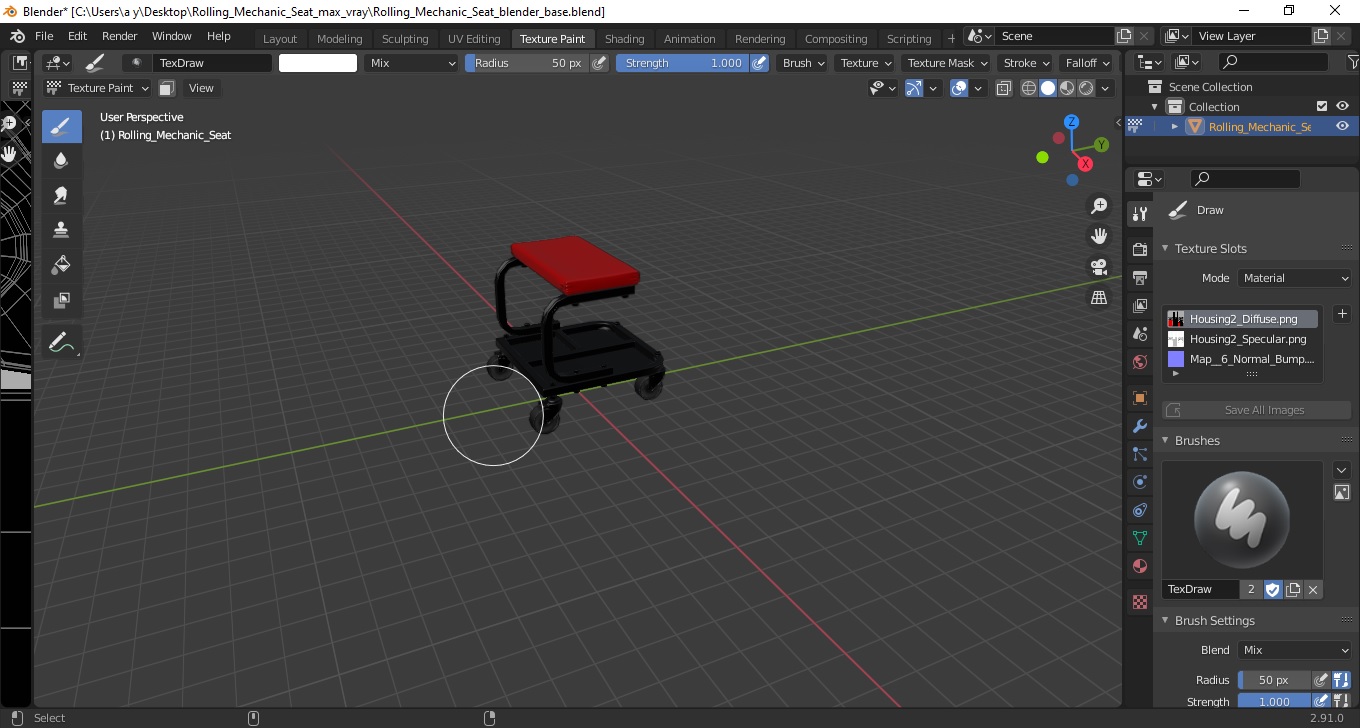Hide Collection with its eye icon
1360x728 pixels.
[x=1342, y=106]
